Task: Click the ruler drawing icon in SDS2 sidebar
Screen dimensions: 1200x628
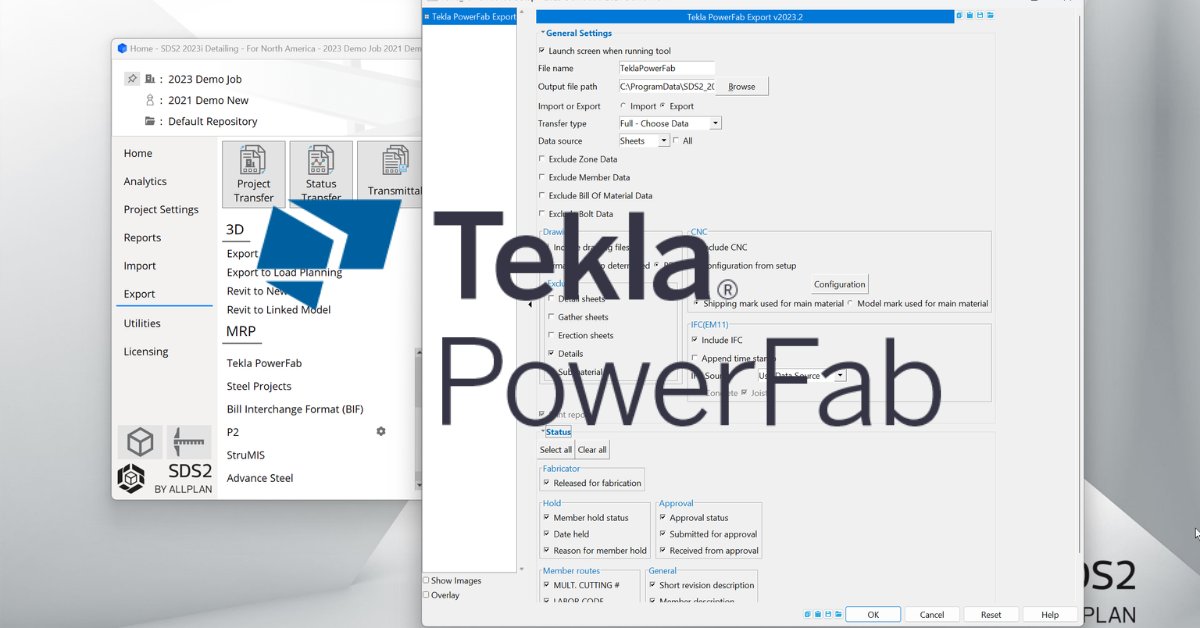Action: [x=189, y=442]
